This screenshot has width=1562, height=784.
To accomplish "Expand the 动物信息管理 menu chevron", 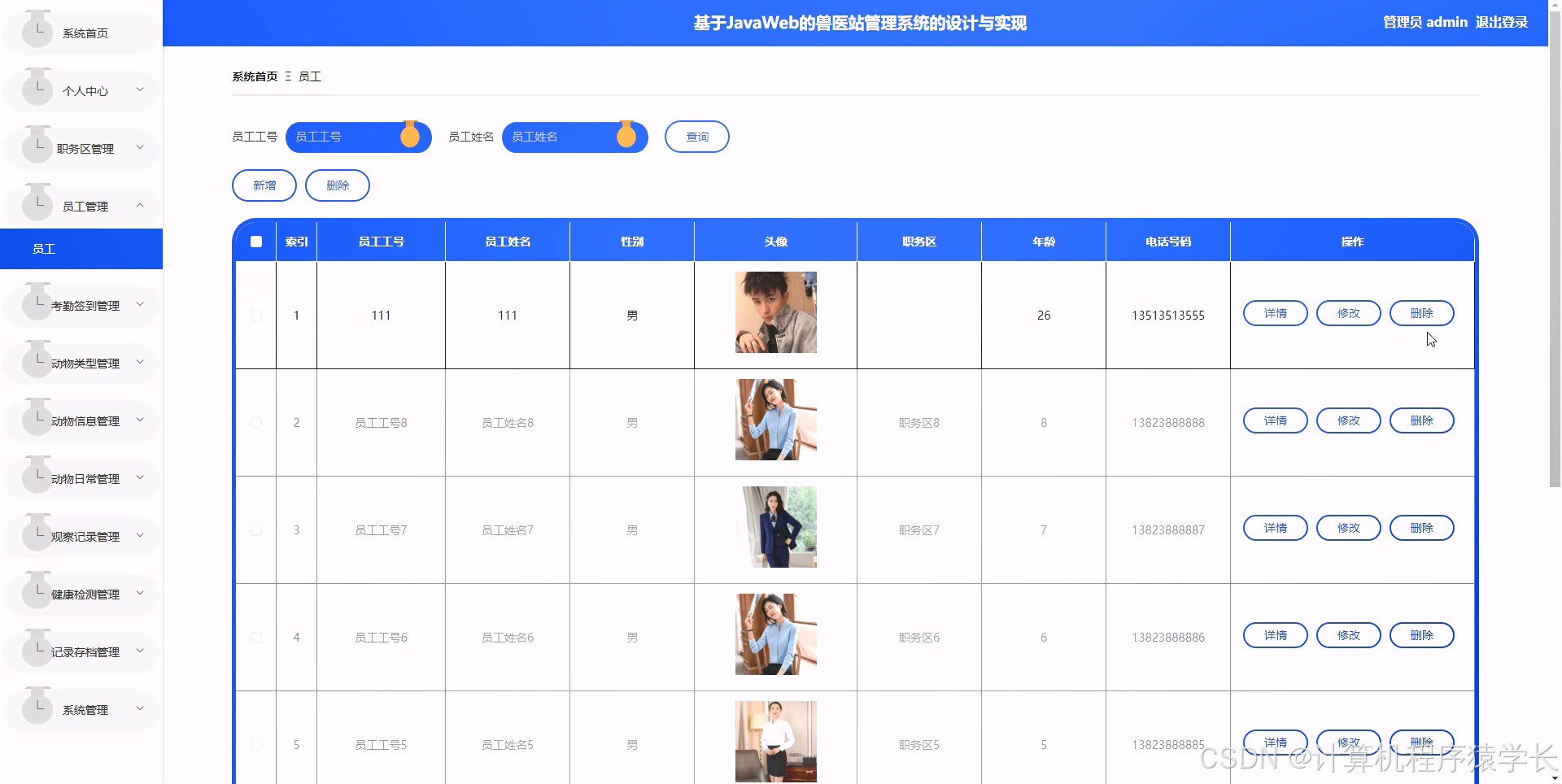I will coord(140,420).
